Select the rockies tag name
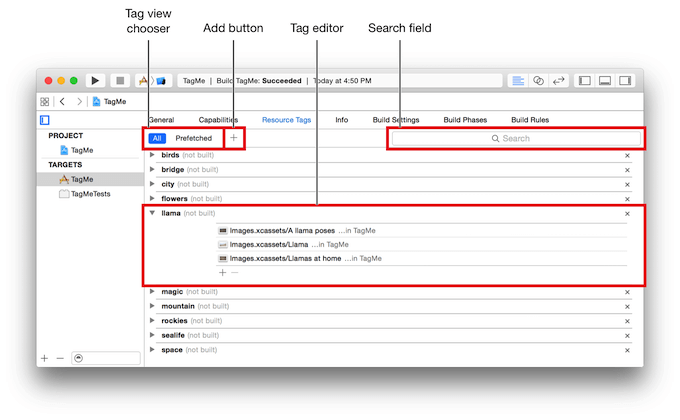The height and width of the screenshot is (420, 680). [x=174, y=321]
